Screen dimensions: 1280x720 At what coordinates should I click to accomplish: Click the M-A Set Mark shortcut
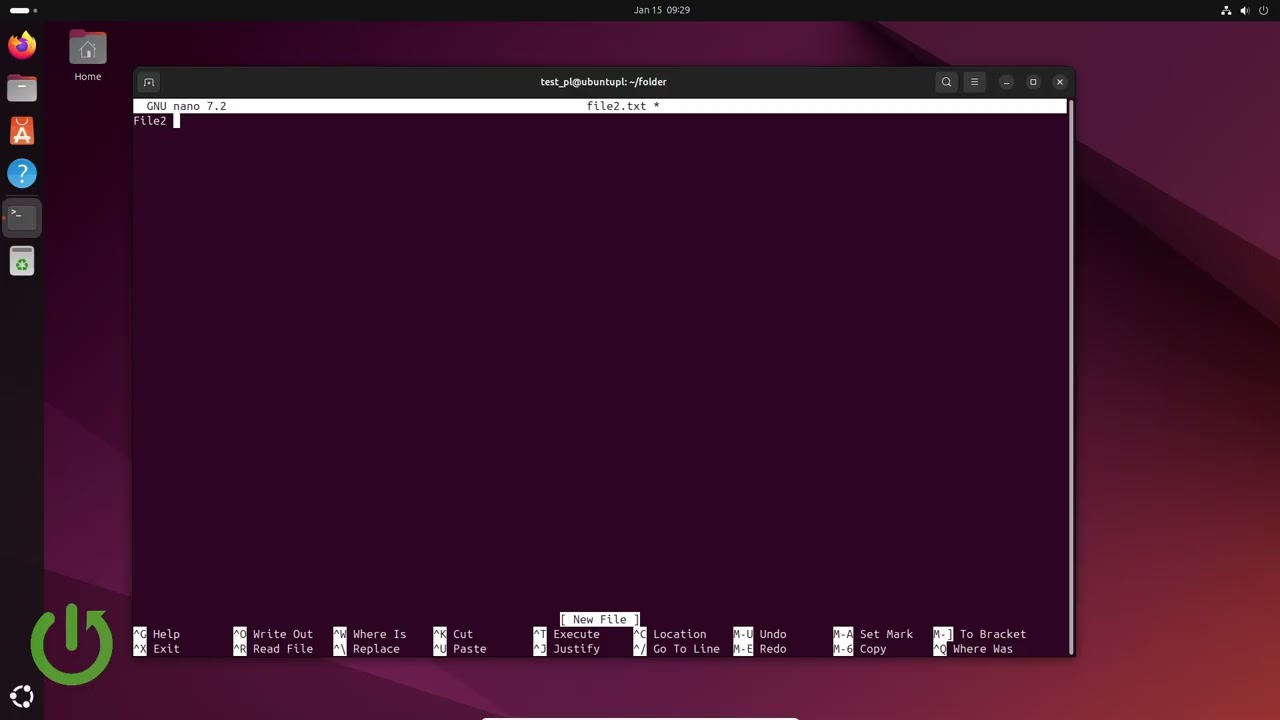click(873, 634)
